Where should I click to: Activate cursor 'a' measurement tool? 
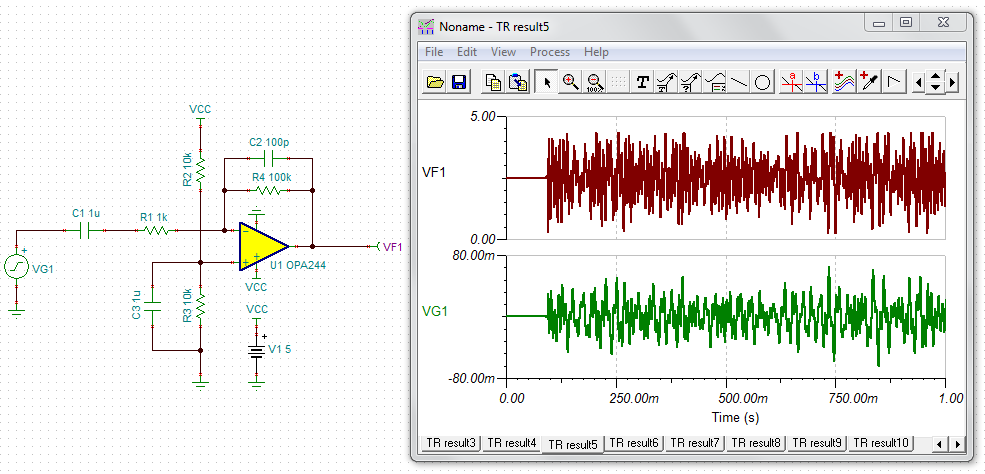(x=792, y=82)
